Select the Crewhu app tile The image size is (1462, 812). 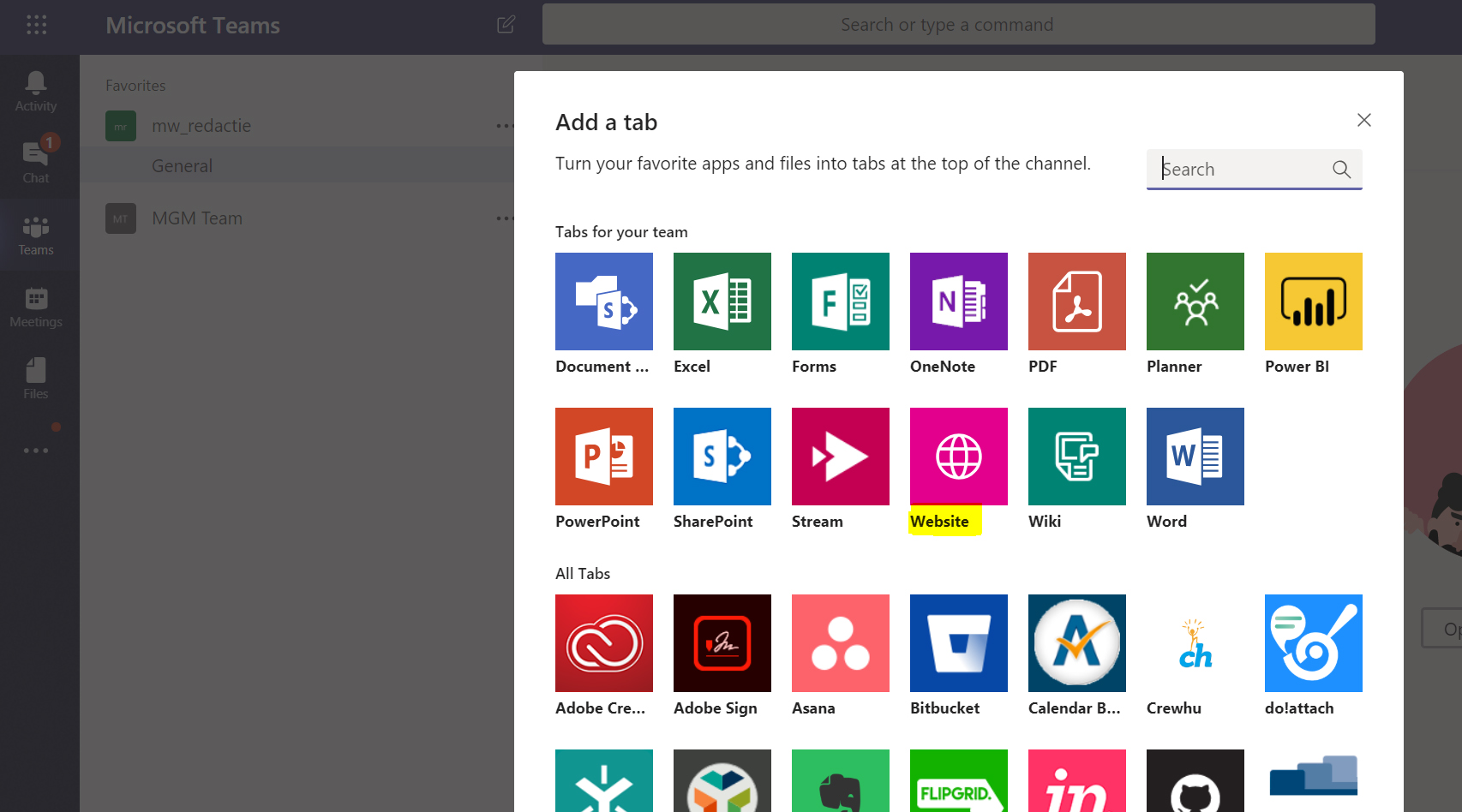(1195, 643)
